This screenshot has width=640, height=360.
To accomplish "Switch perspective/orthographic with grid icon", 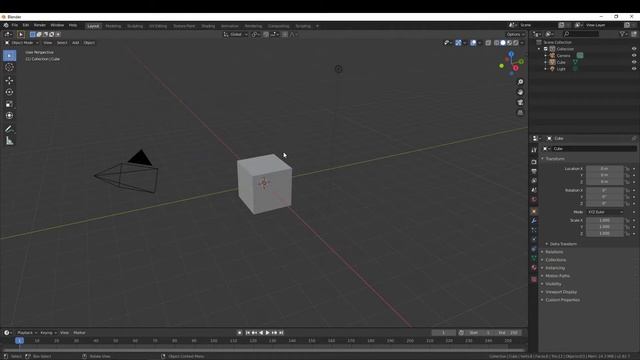I will [x=520, y=113].
